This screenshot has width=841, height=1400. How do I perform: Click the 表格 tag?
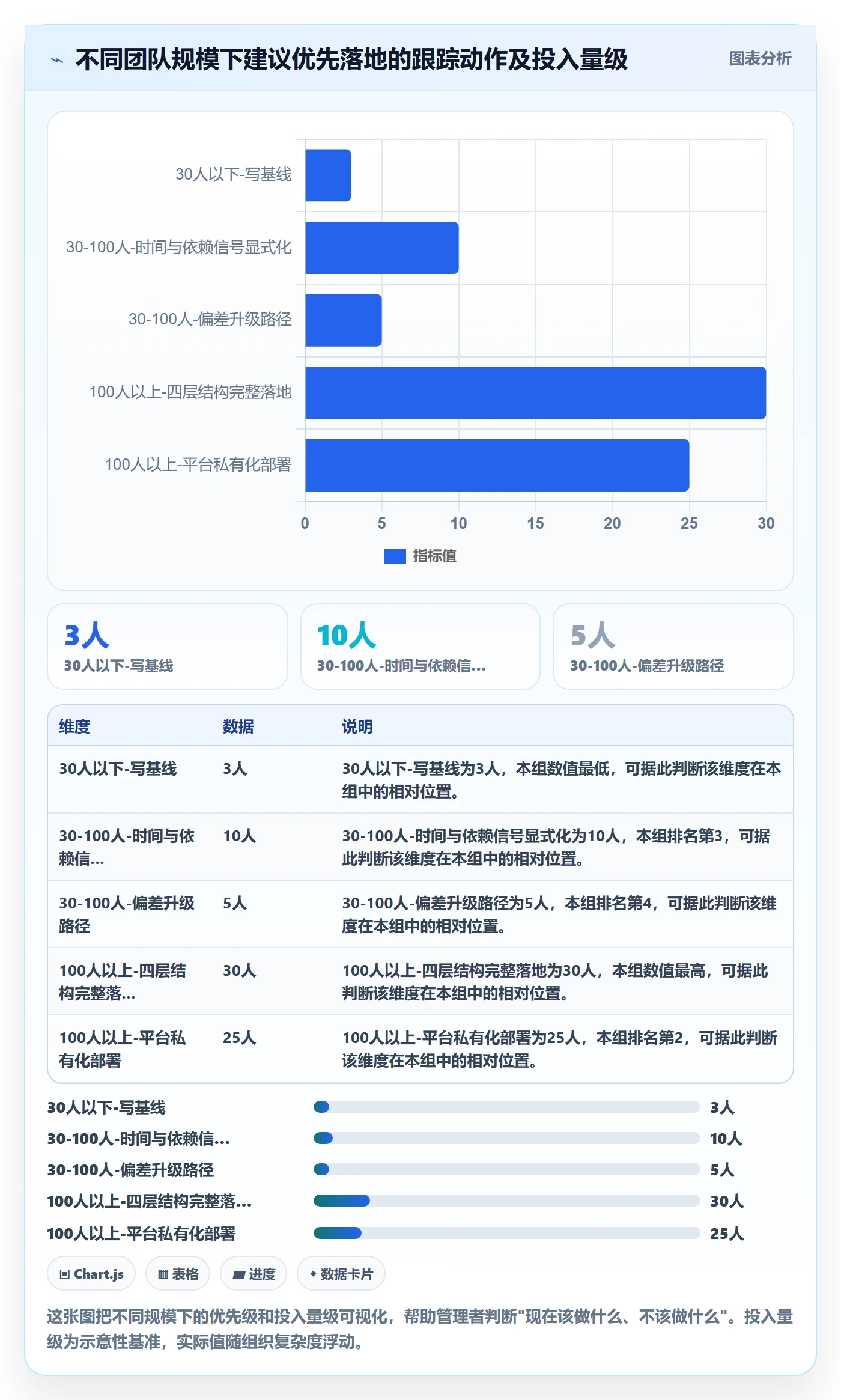click(178, 1274)
